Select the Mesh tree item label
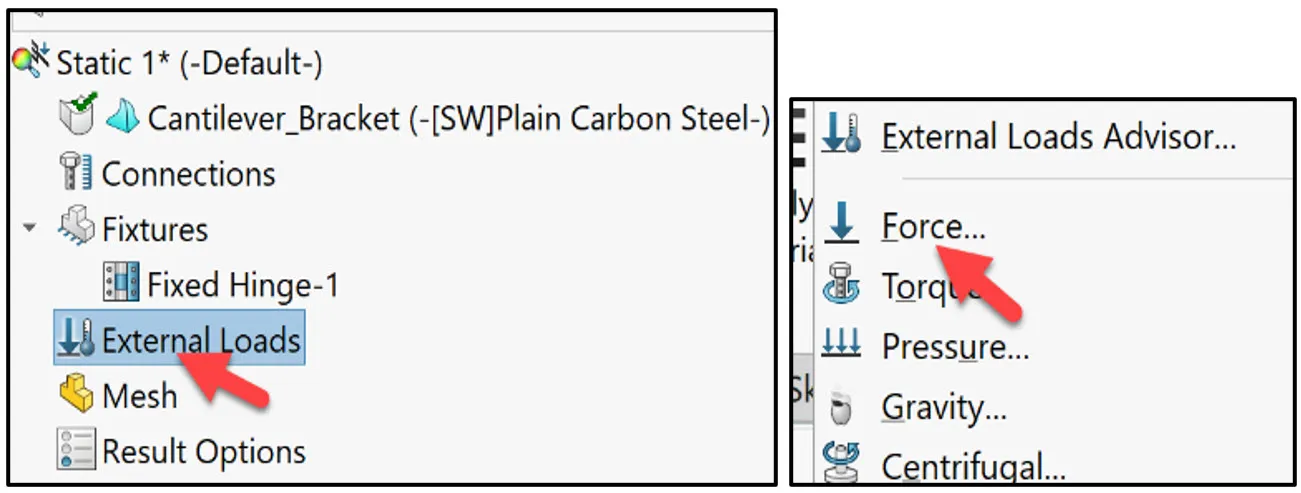This screenshot has height=493, width=1301. (x=139, y=396)
